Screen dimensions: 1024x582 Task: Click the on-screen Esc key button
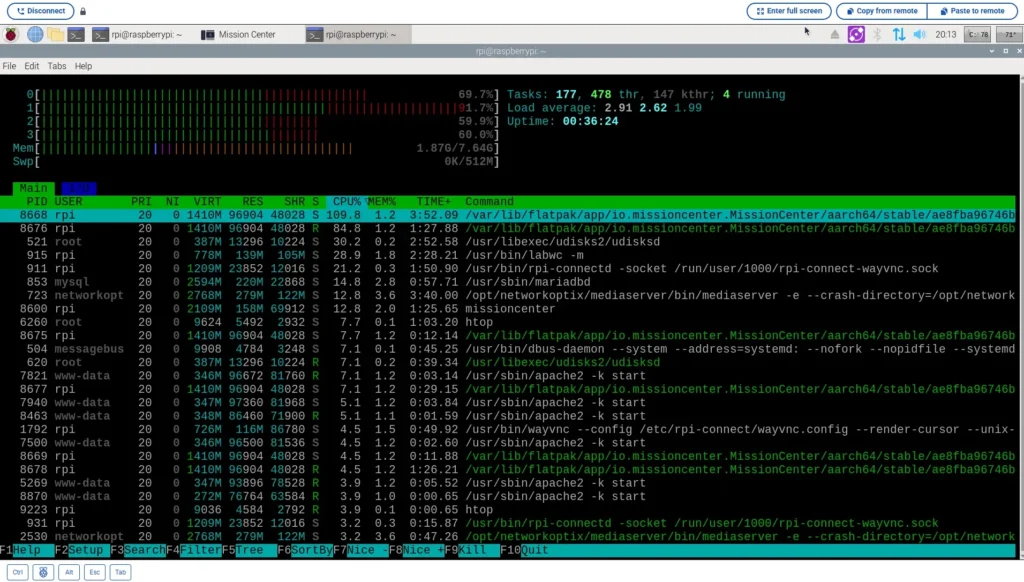tap(95, 572)
